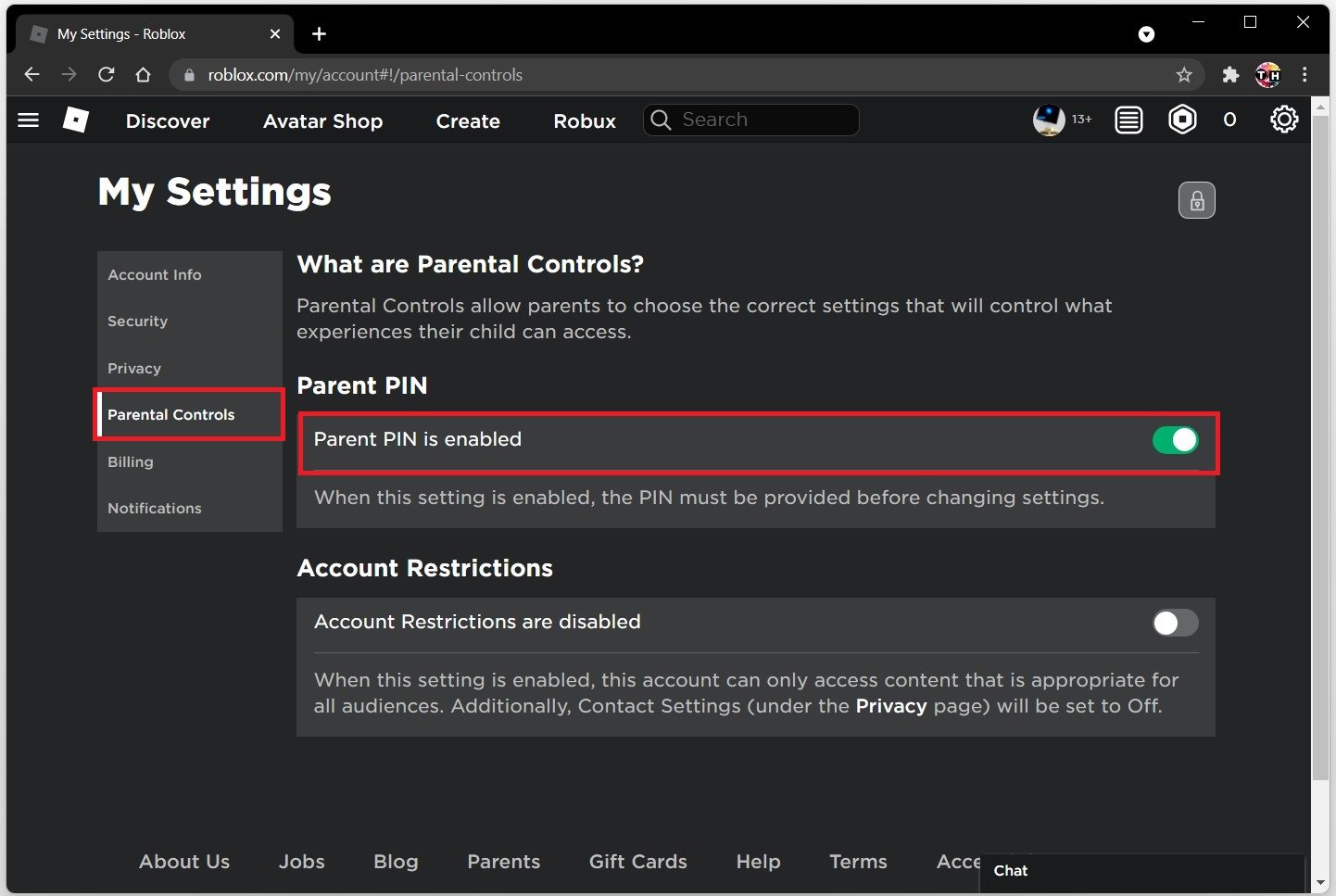Follow the bold Privacy page link
1336x896 pixels.
[890, 706]
